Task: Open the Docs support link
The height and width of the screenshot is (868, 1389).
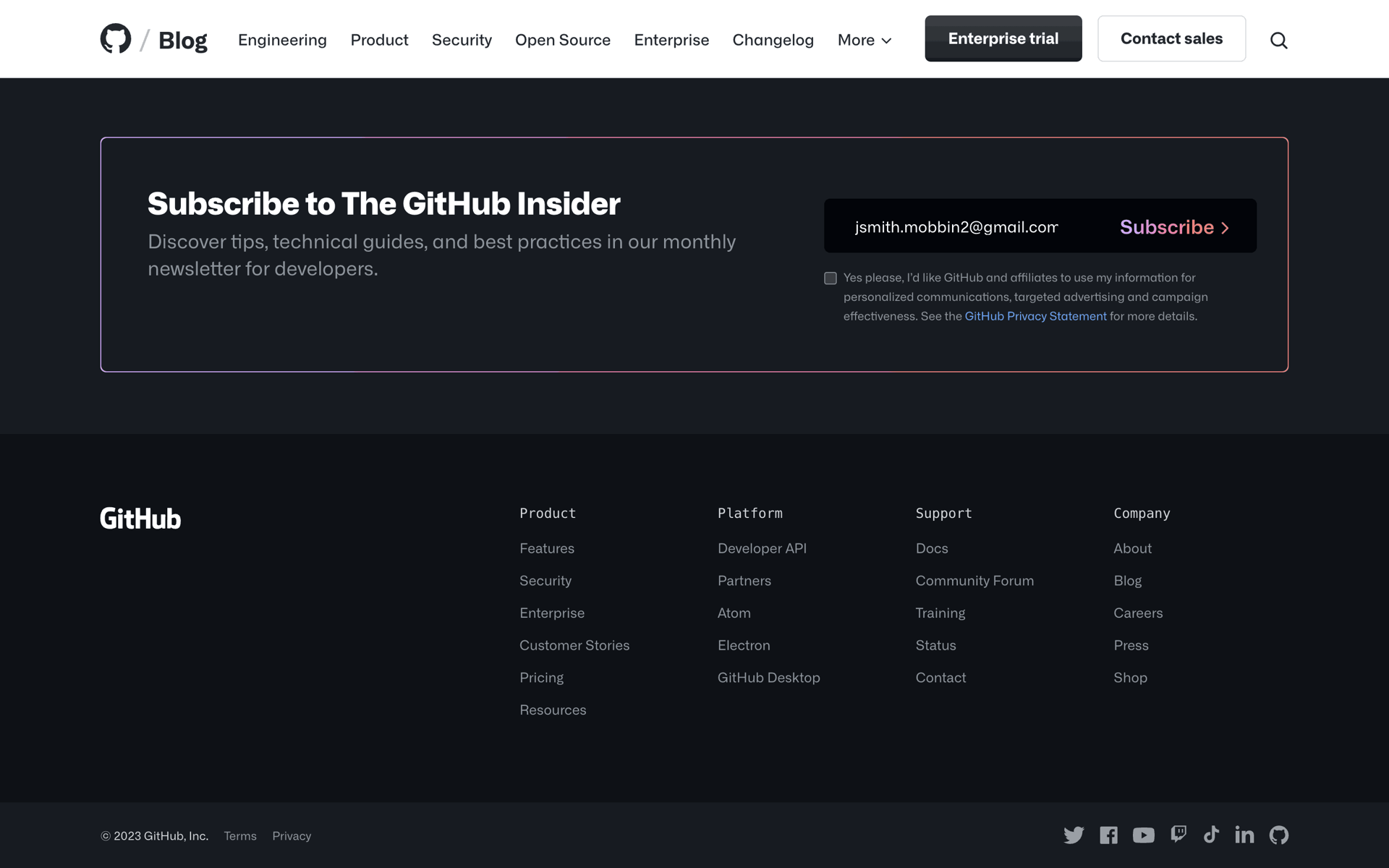Action: tap(932, 548)
